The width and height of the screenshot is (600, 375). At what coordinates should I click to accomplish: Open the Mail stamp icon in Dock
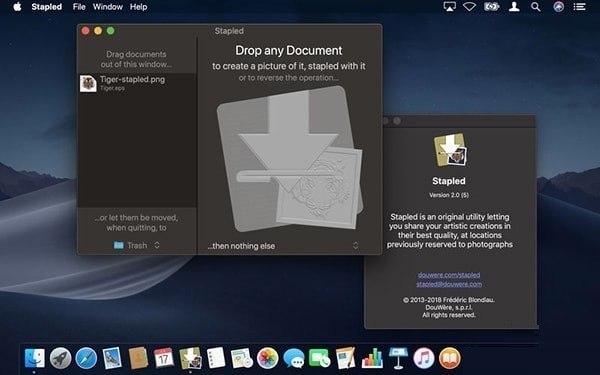tap(112, 358)
